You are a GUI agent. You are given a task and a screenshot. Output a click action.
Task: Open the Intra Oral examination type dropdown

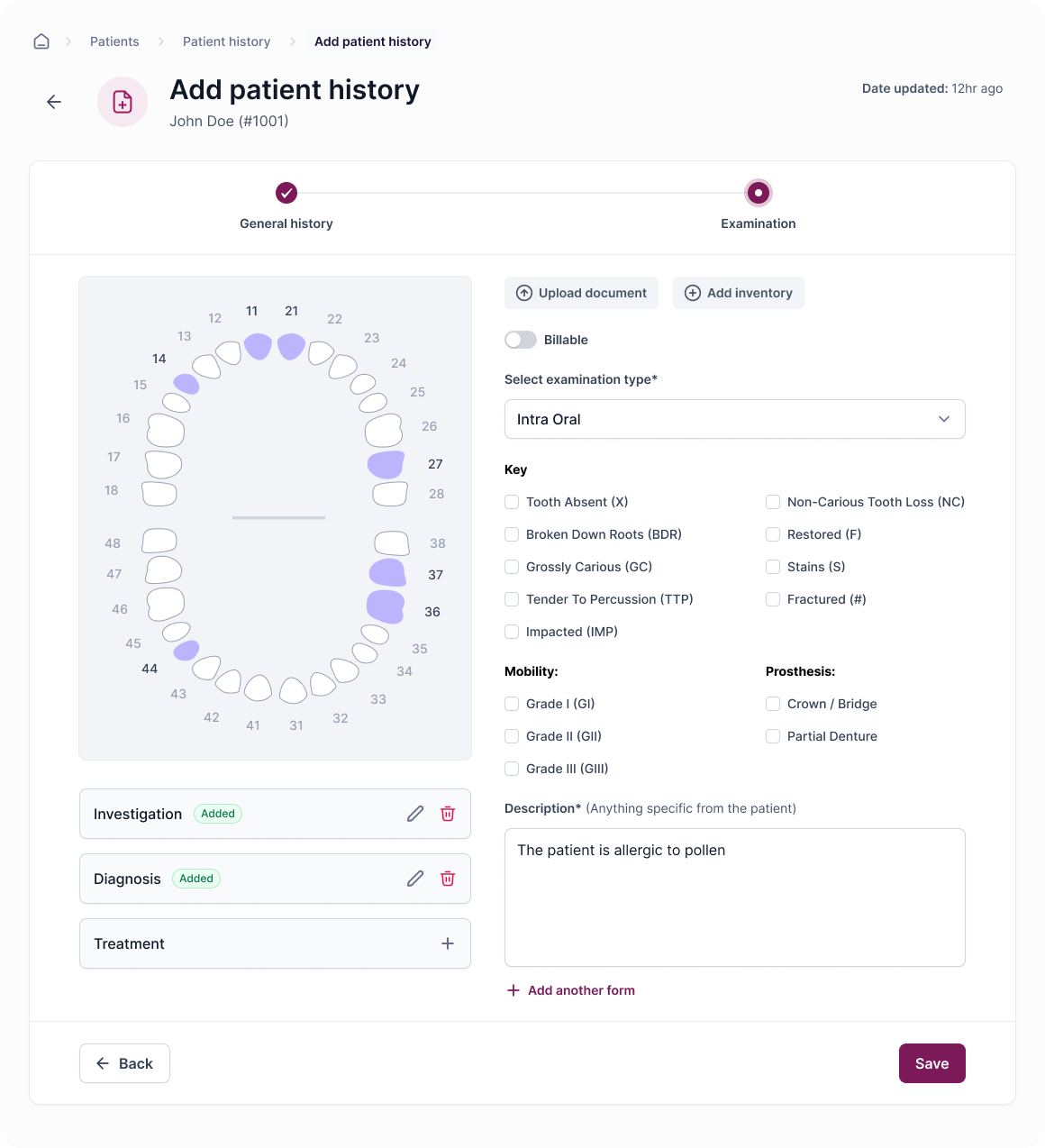[x=735, y=419]
